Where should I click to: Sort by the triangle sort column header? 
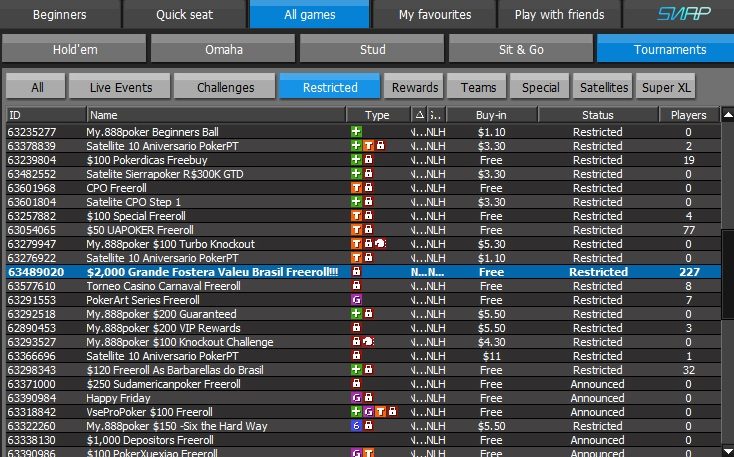point(419,115)
